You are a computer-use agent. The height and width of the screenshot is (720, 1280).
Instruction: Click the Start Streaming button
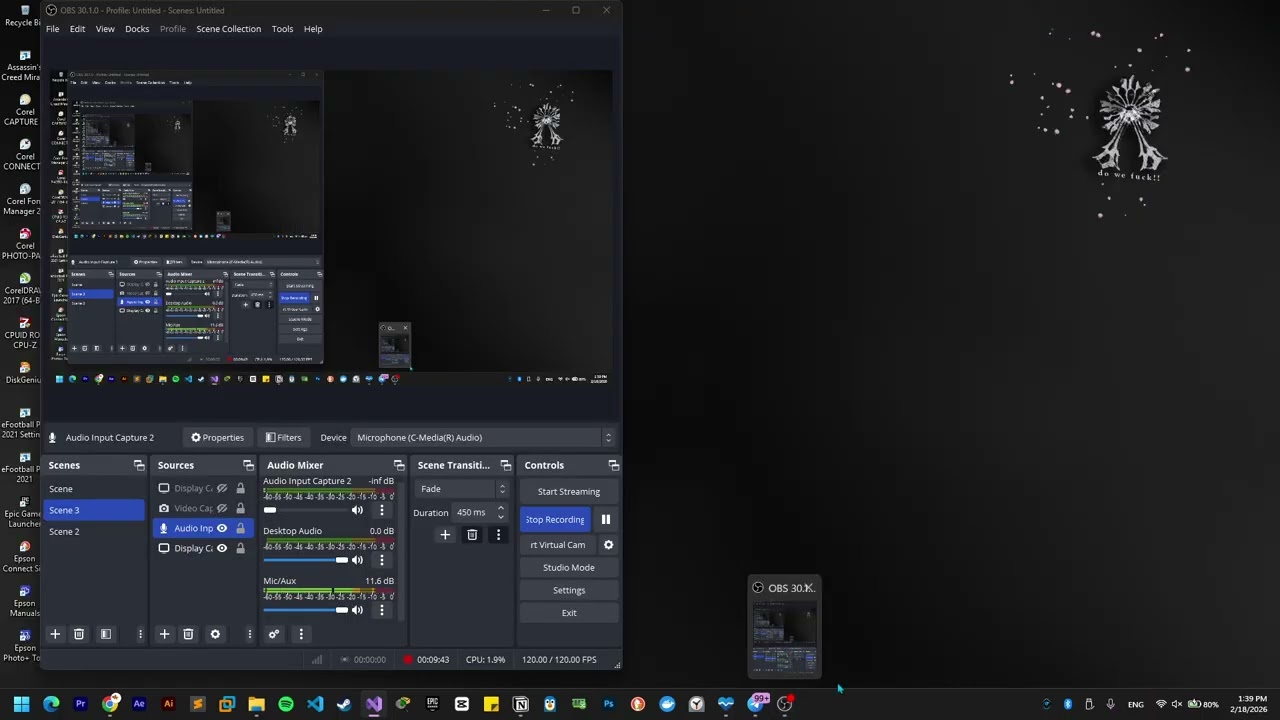pyautogui.click(x=569, y=492)
